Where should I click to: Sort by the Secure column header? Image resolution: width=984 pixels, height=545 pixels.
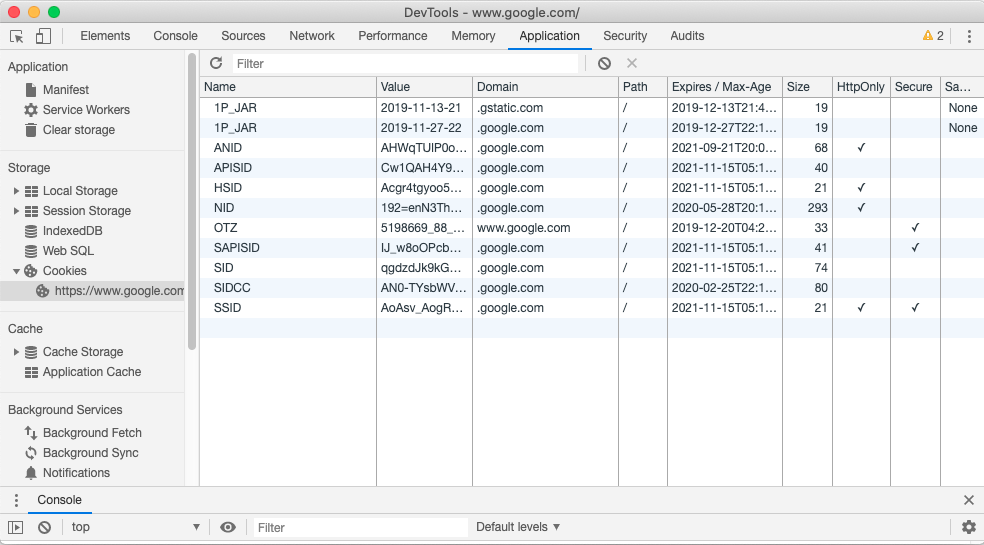pyautogui.click(x=916, y=87)
